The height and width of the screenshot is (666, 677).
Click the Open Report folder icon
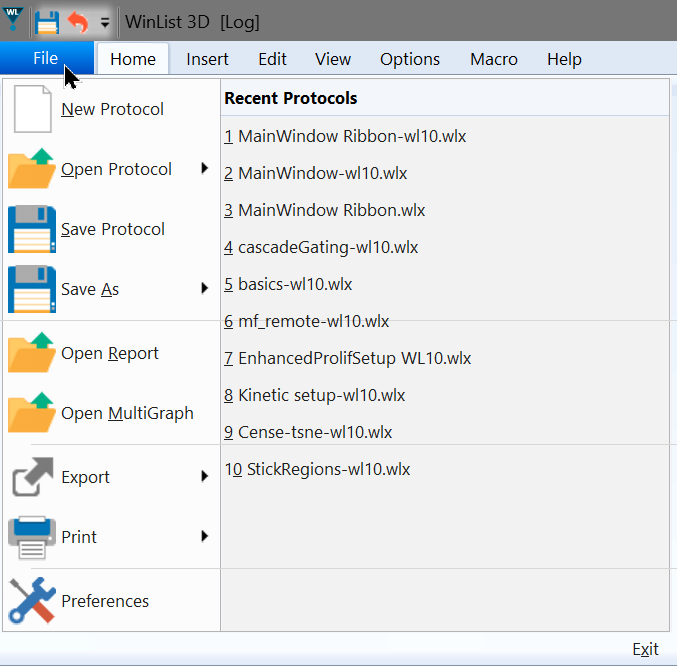pyautogui.click(x=32, y=353)
